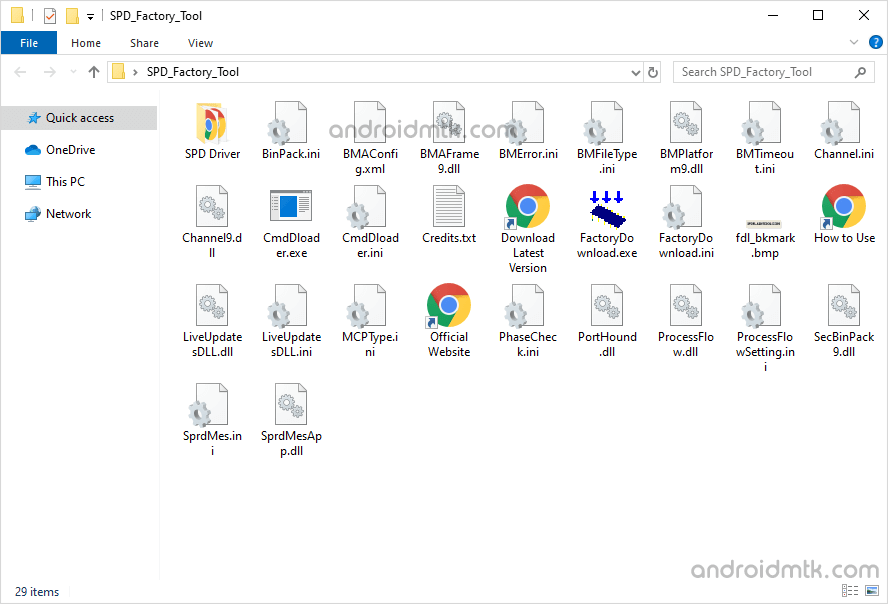Viewport: 888px width, 604px height.
Task: Select the BMAConfig.xml file
Action: (x=370, y=139)
